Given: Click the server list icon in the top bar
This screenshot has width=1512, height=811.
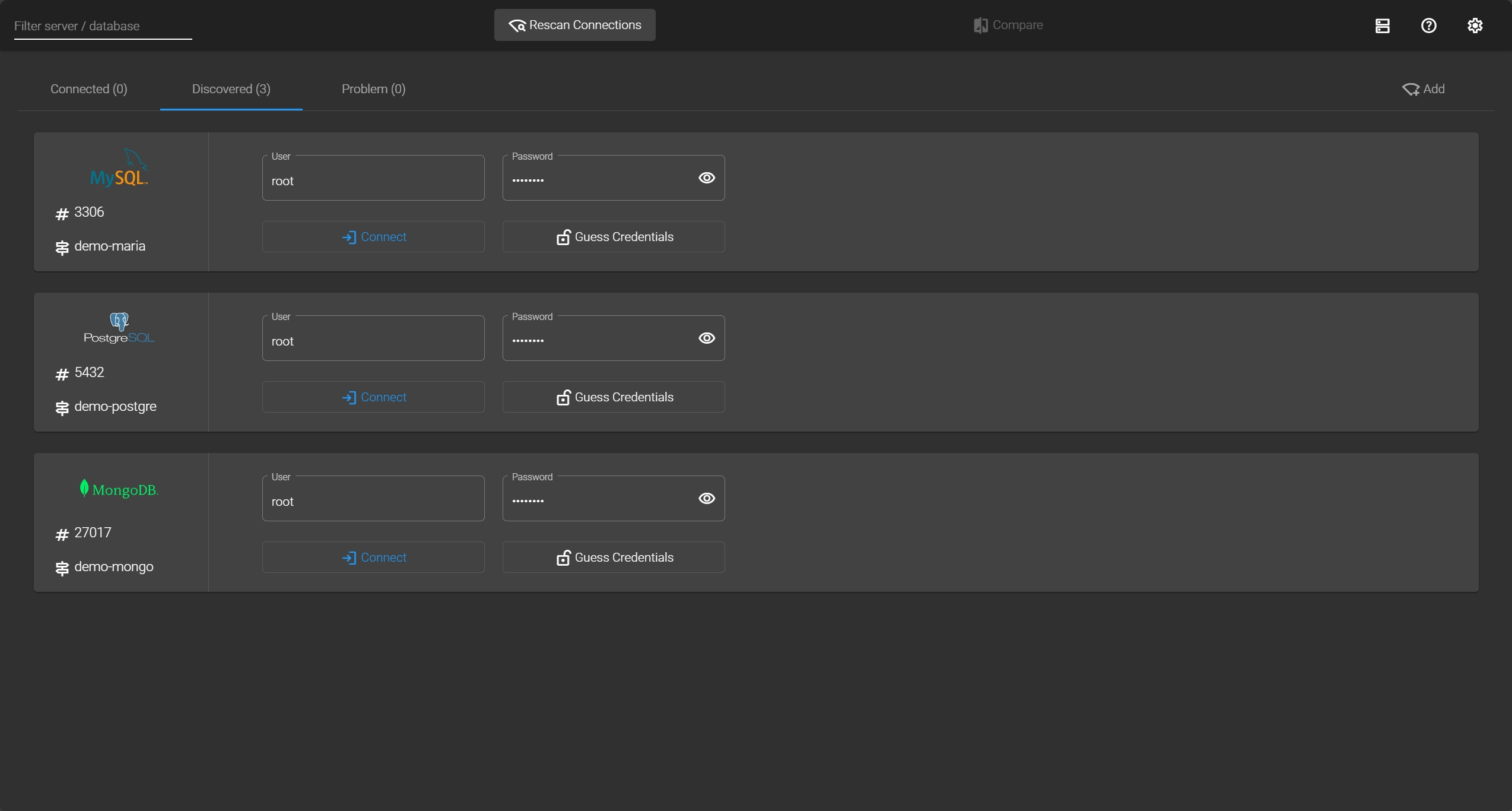Looking at the screenshot, I should click(x=1382, y=26).
